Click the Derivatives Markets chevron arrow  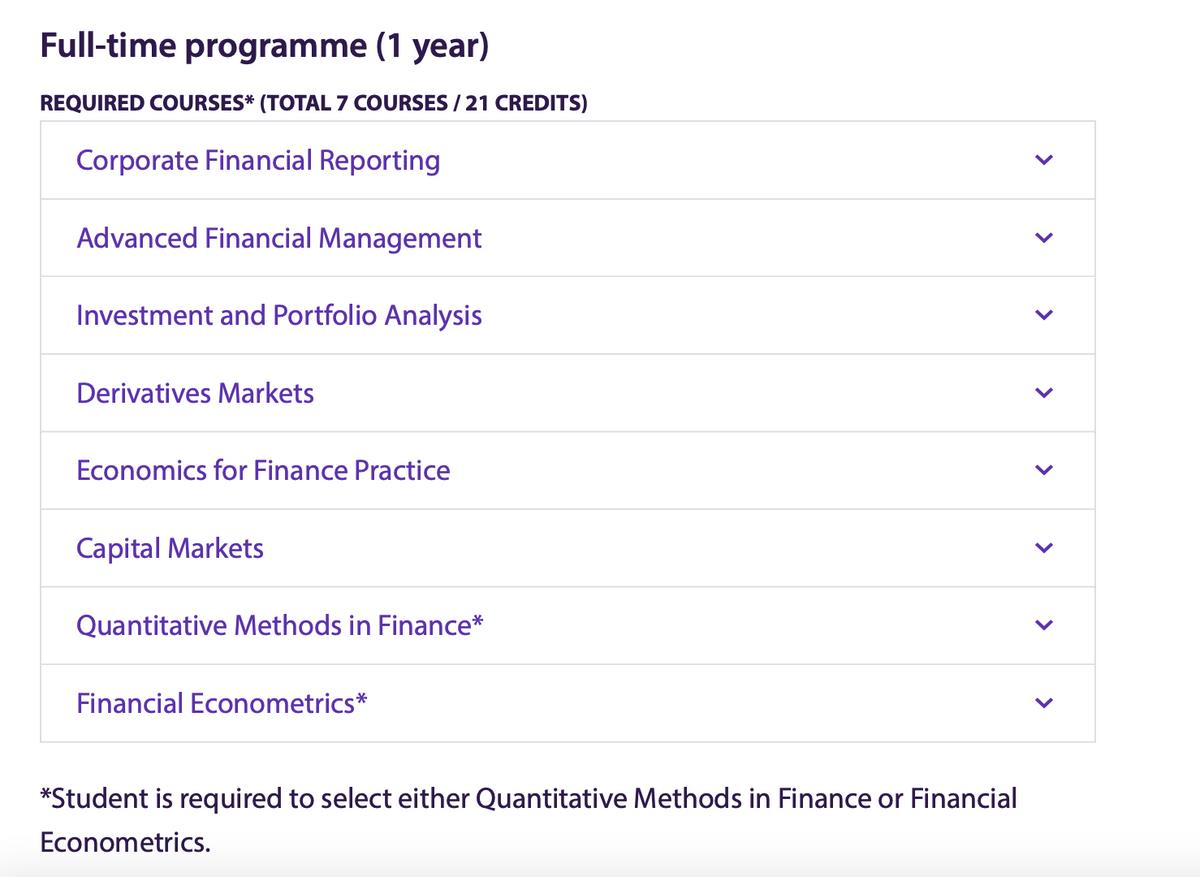[1045, 393]
